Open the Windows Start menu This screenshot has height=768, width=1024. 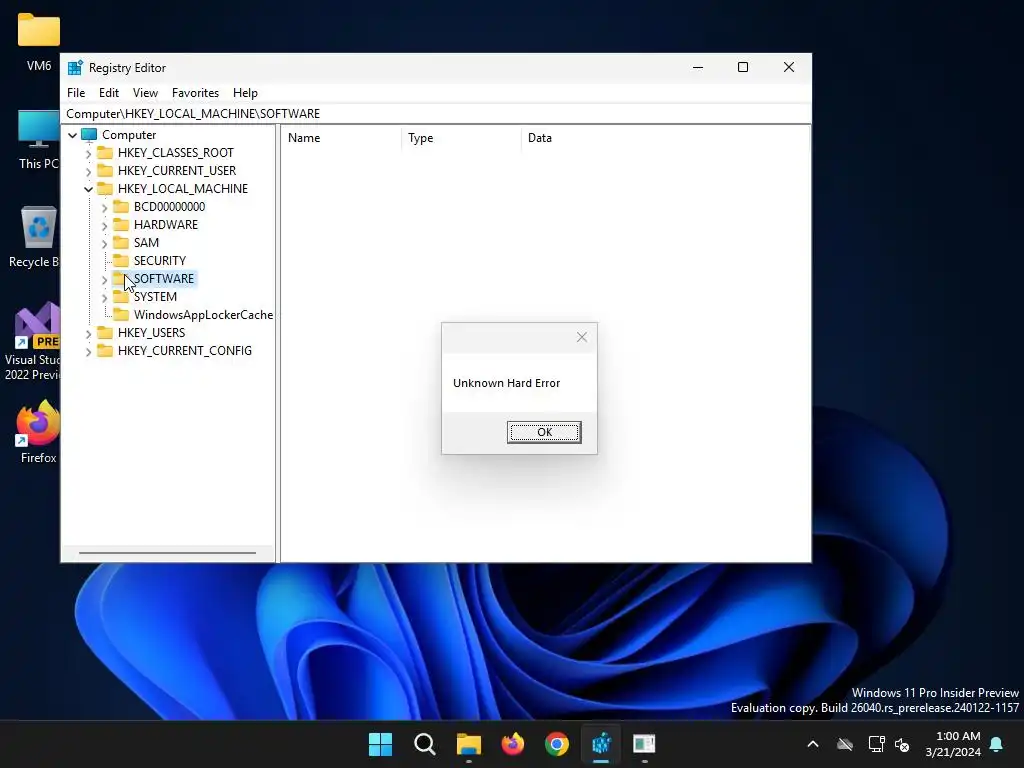coord(380,744)
